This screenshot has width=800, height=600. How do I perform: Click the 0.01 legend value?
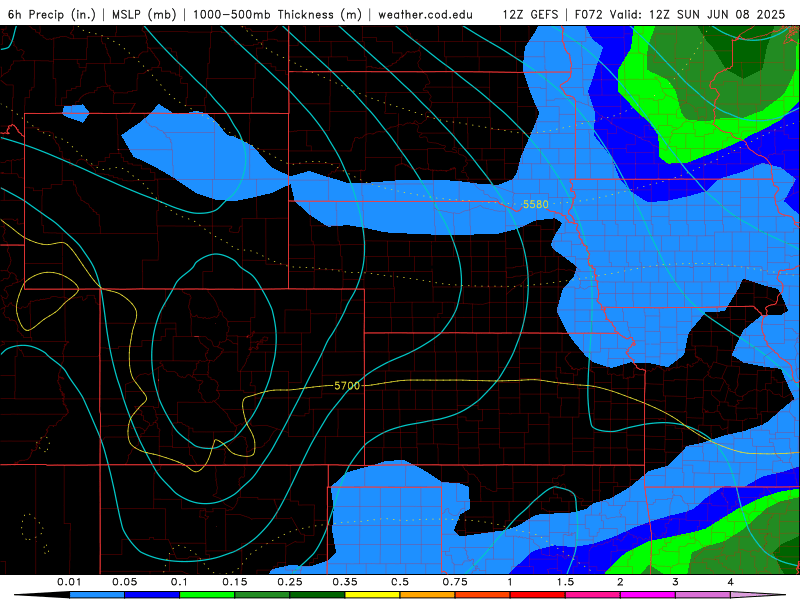(x=69, y=582)
